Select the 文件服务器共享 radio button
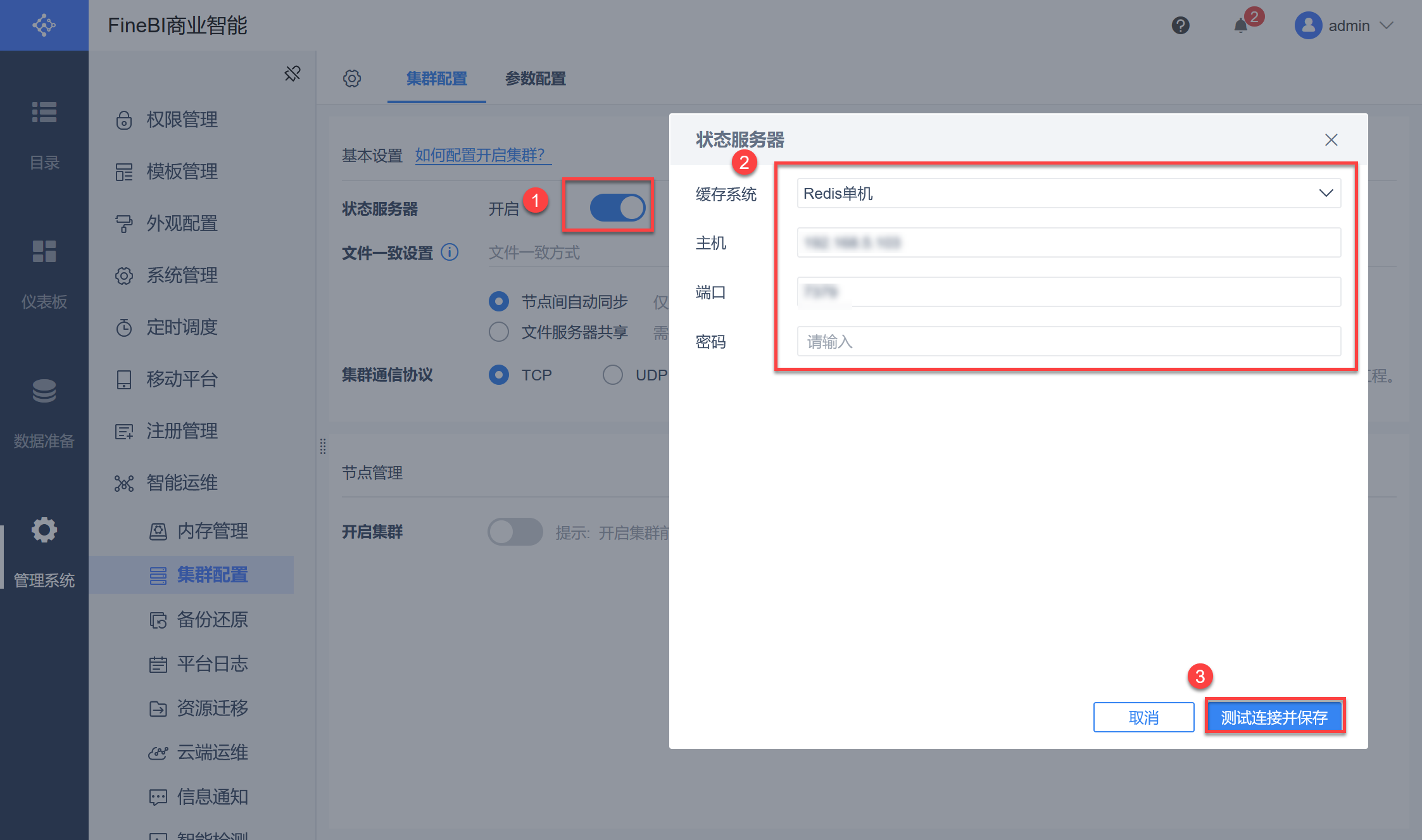The height and width of the screenshot is (840, 1422). click(499, 332)
